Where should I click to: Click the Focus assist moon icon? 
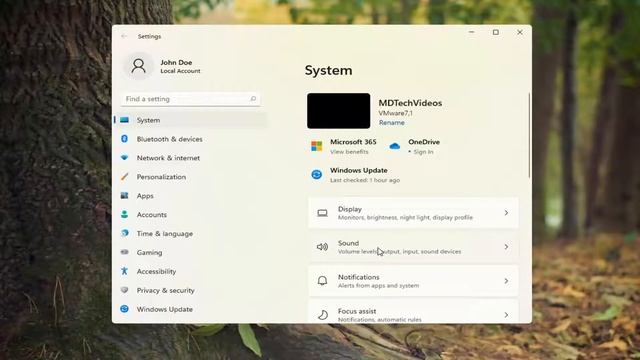[322, 315]
